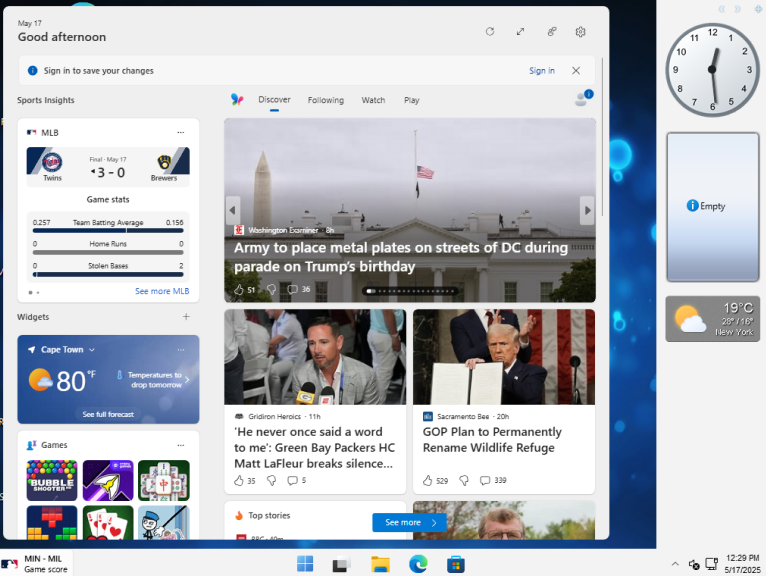Launch File Explorer from taskbar
This screenshot has width=766, height=576.
[380, 564]
